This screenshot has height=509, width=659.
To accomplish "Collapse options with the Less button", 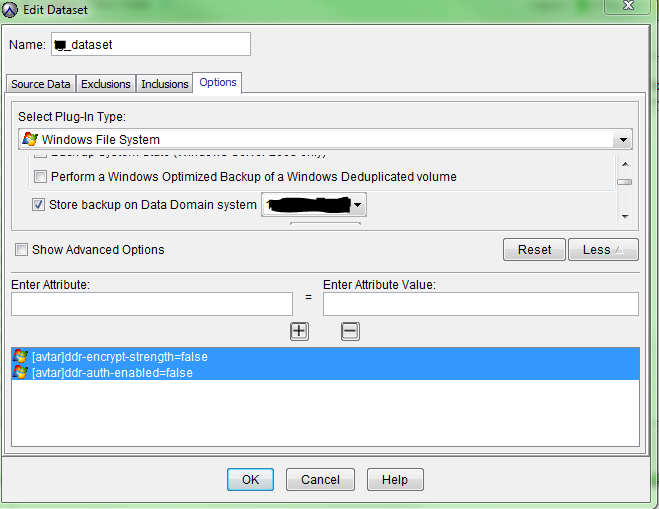I will tap(603, 250).
